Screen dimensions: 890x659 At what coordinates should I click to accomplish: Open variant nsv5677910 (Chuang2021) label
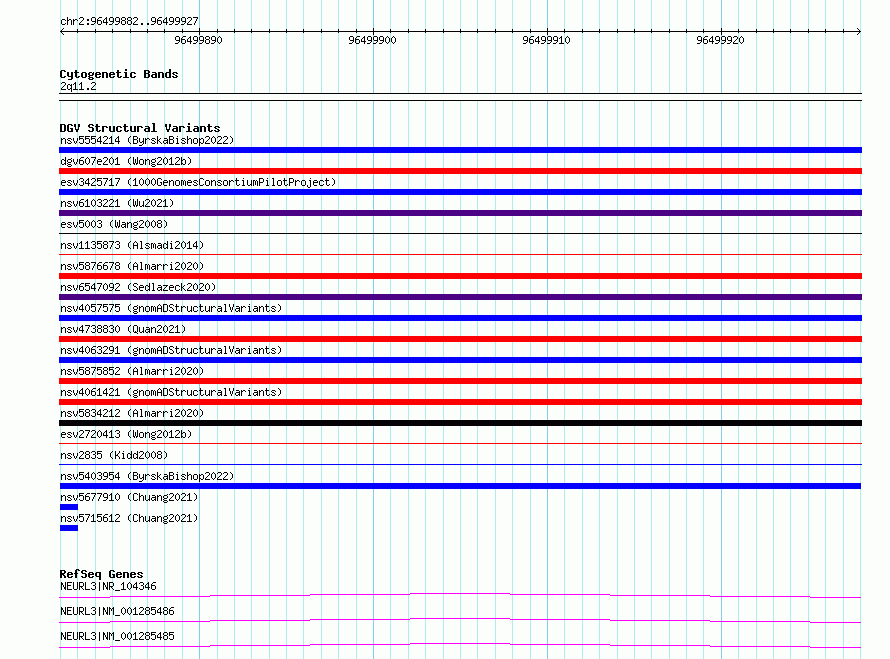129,497
